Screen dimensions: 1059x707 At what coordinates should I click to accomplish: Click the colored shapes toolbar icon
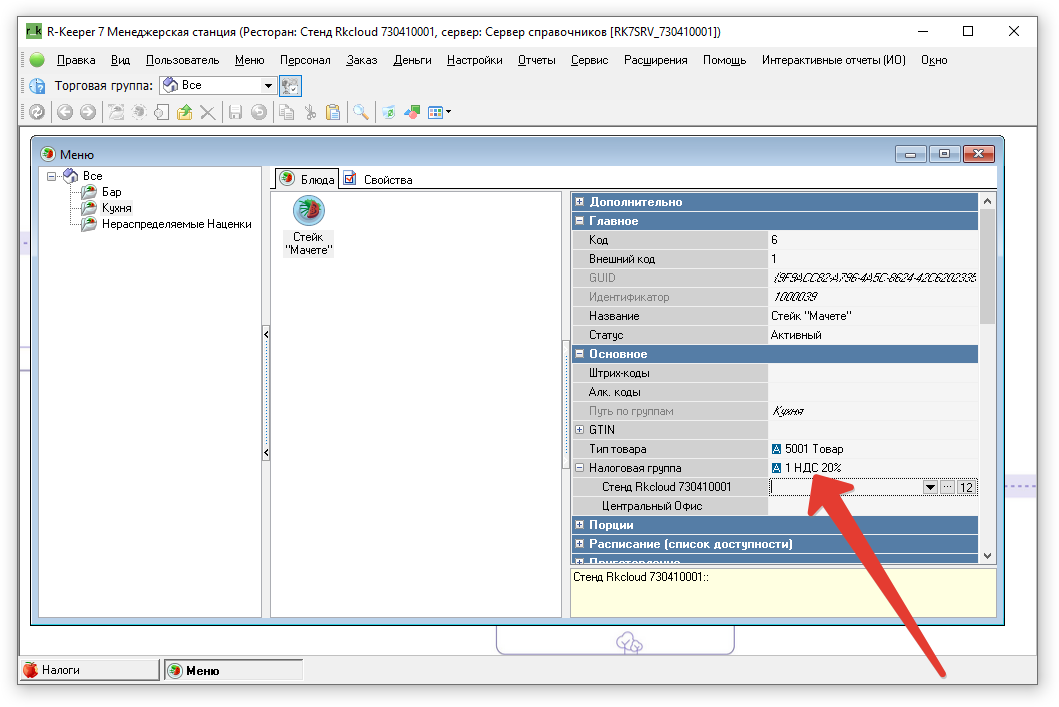(x=411, y=112)
